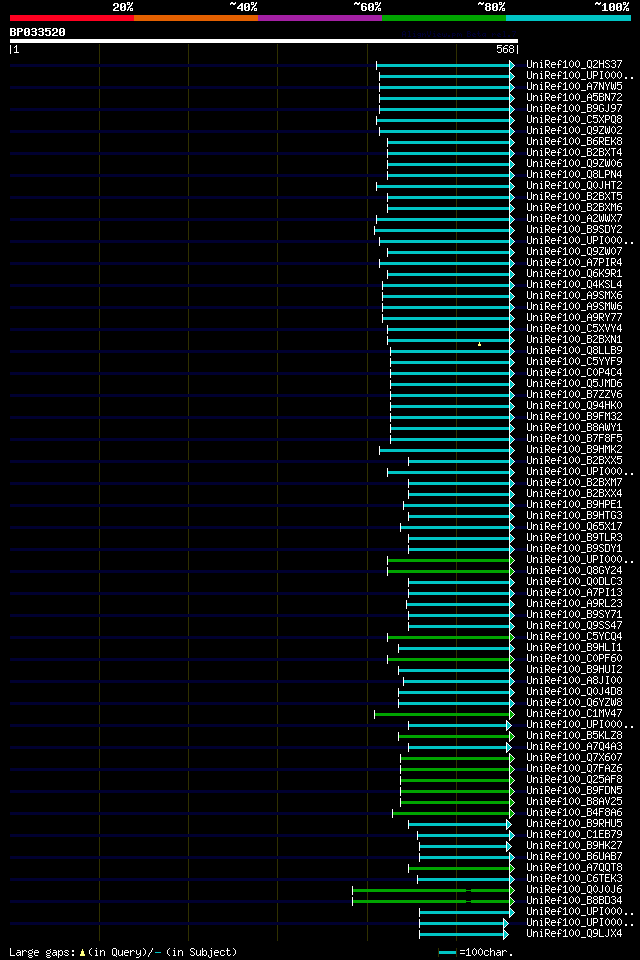Select hit label UniRef100_Q25AF8
640x960 pixels.
point(574,780)
